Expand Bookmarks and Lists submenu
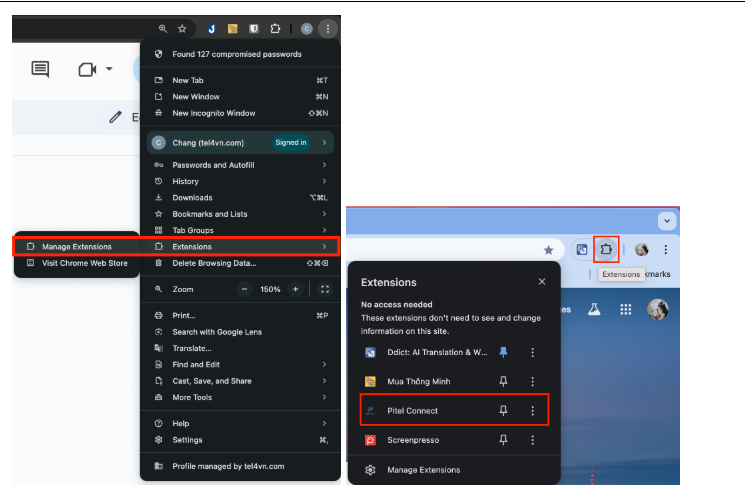 (x=240, y=214)
